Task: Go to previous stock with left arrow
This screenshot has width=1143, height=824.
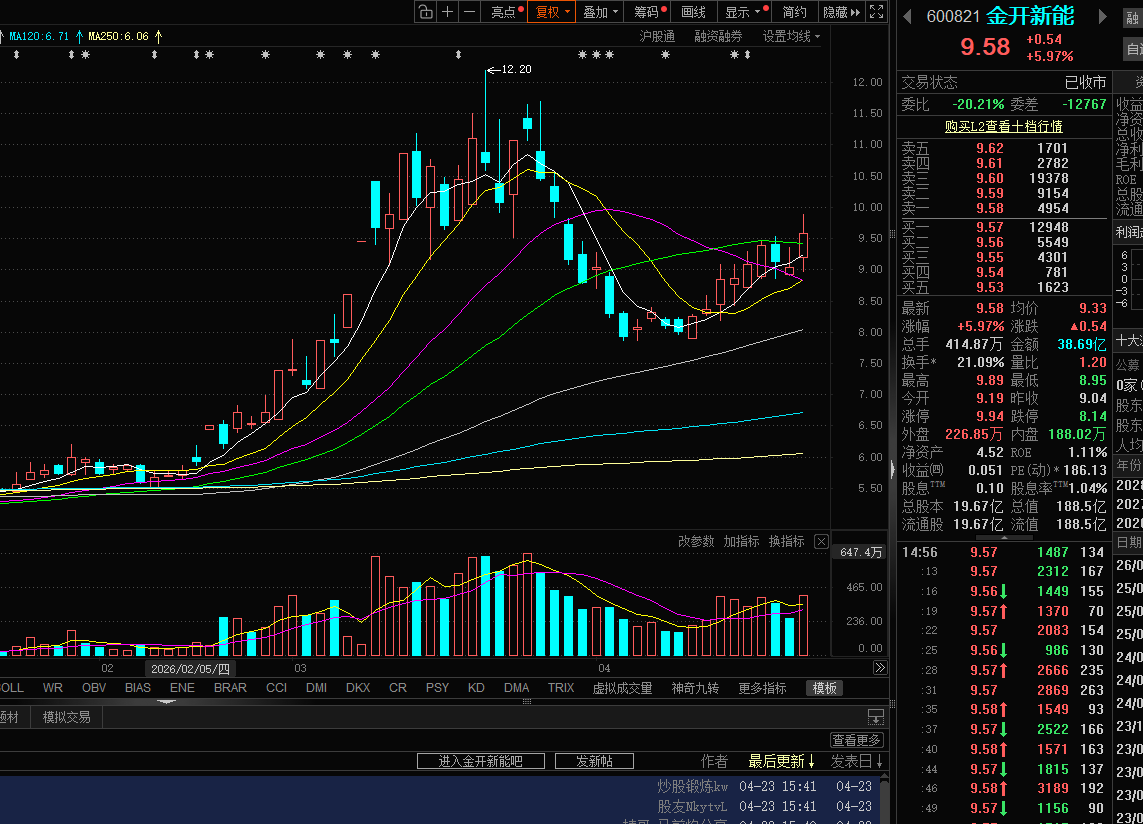Action: [x=908, y=16]
